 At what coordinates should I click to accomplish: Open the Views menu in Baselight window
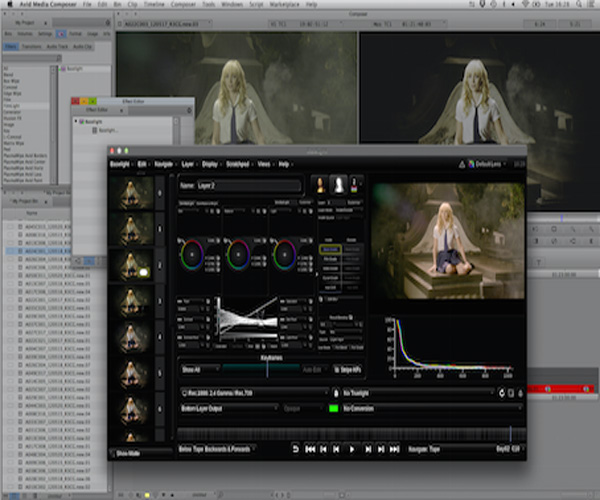pyautogui.click(x=264, y=164)
